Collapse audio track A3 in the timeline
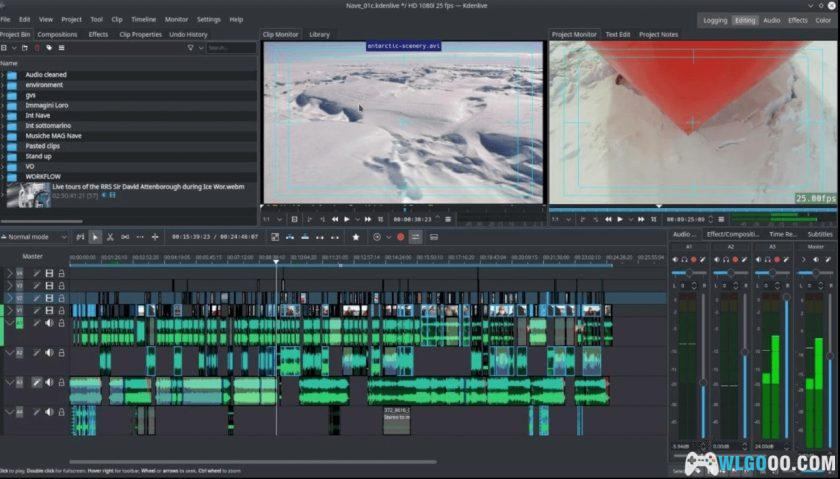Viewport: 840px width, 479px height. [8, 382]
